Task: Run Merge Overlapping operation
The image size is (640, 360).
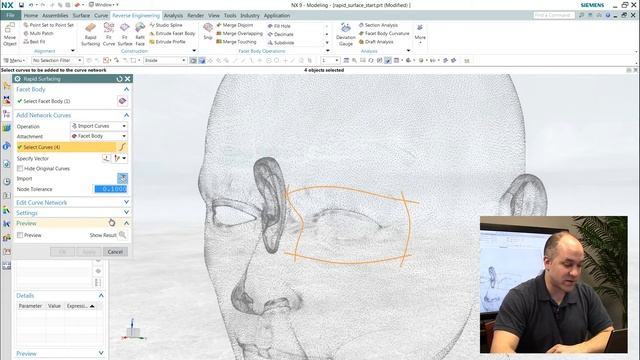Action: [x=239, y=33]
